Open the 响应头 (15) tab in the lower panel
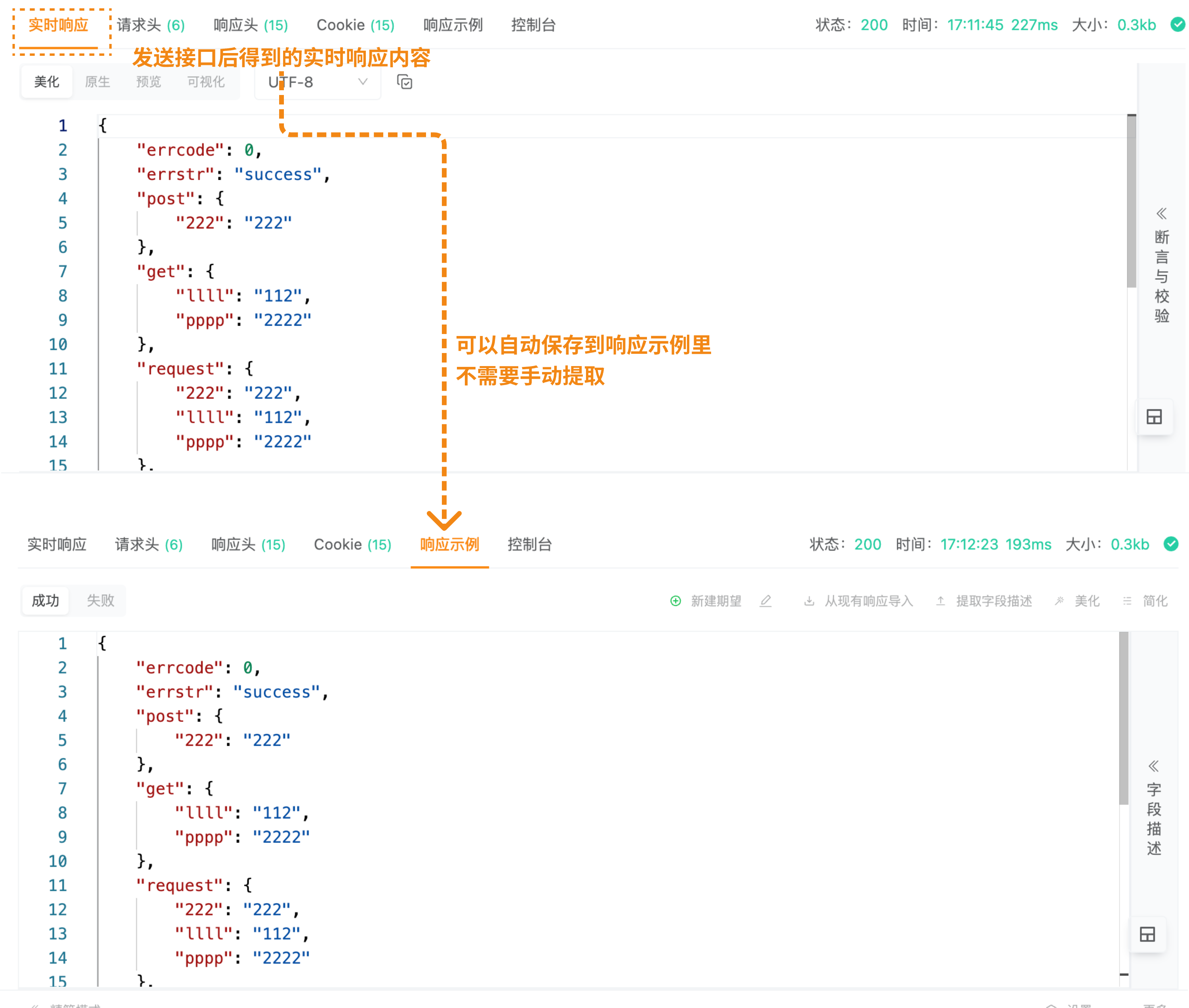This screenshot has width=1189, height=1008. (x=248, y=545)
